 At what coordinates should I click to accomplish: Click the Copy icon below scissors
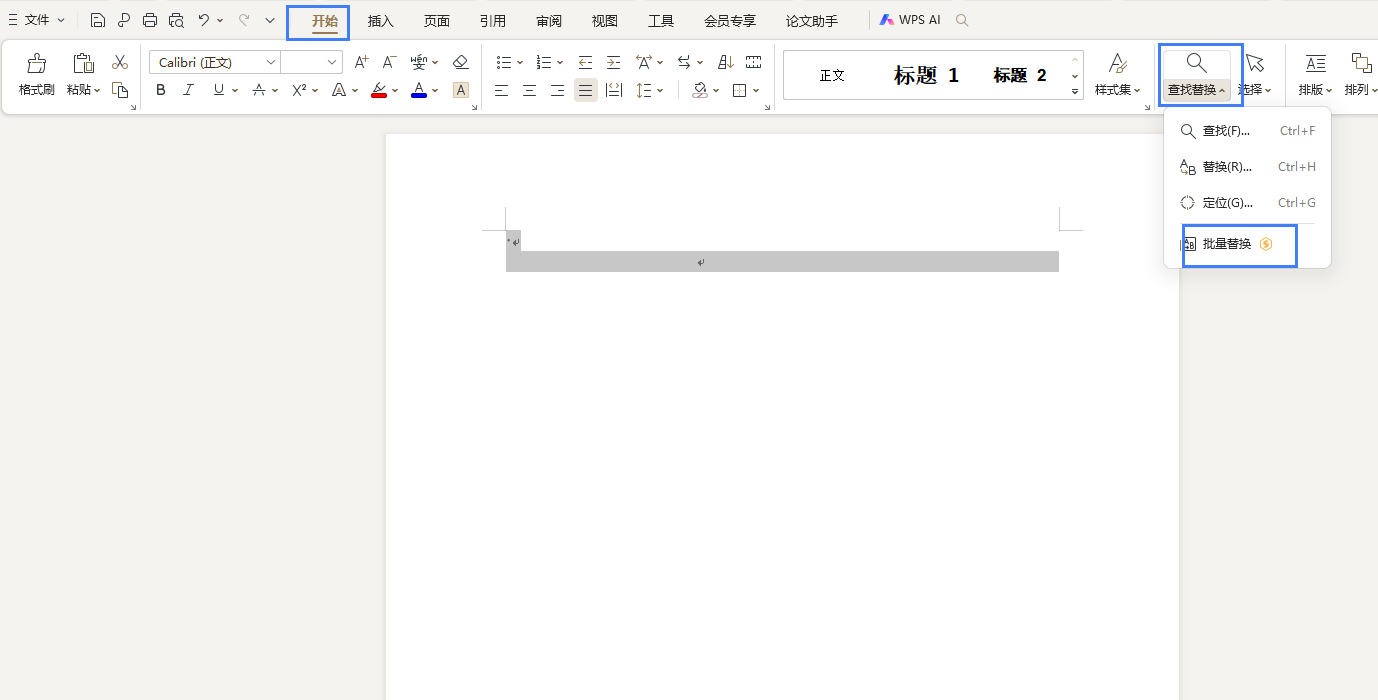coord(120,90)
